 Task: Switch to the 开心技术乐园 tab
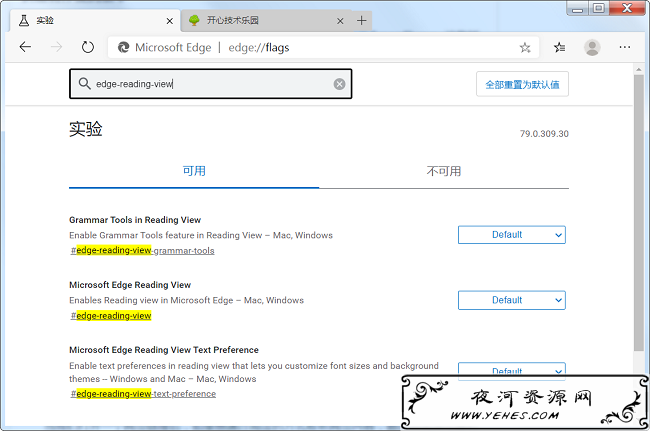(264, 20)
